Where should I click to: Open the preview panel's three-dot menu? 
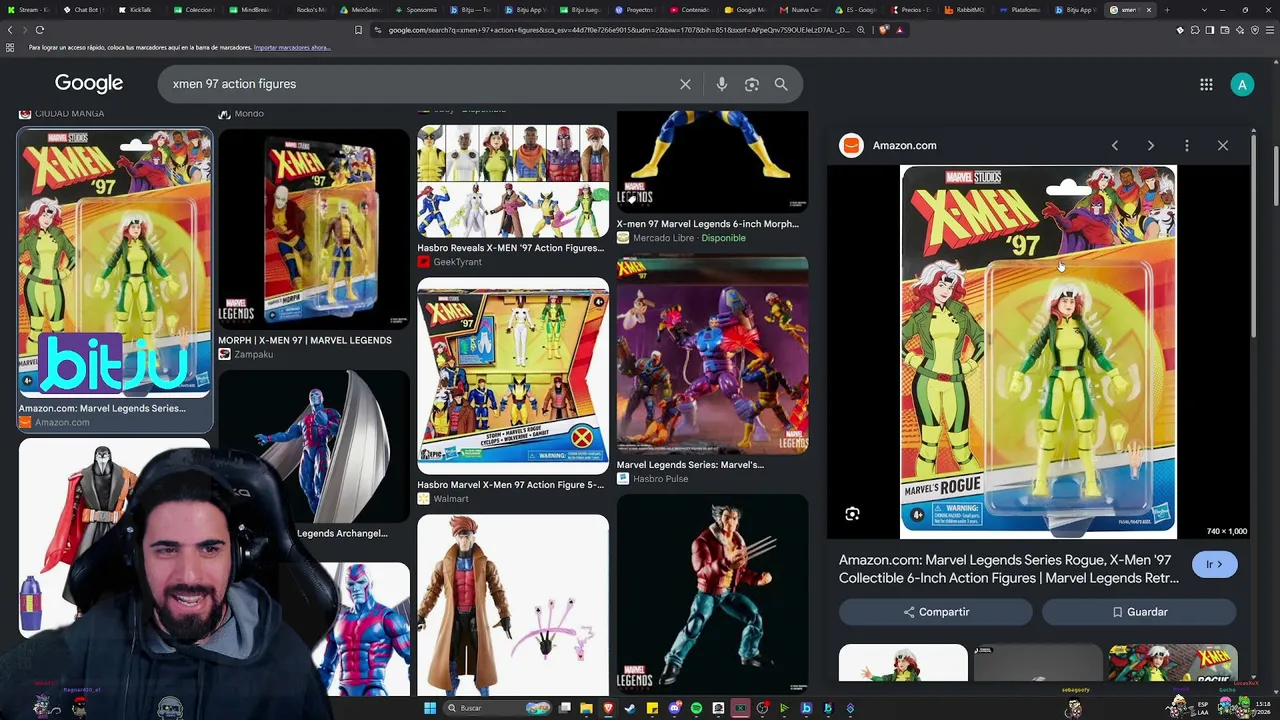pyautogui.click(x=1187, y=146)
